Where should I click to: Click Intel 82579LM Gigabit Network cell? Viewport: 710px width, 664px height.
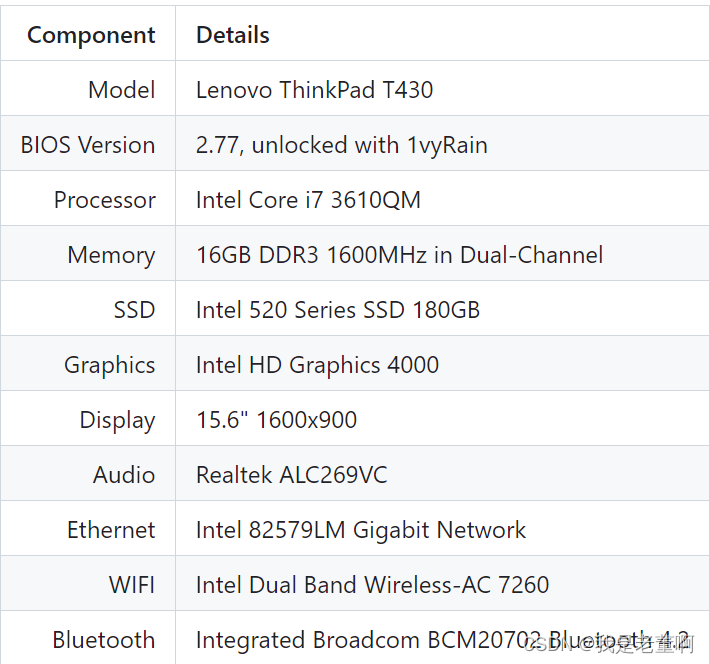click(x=360, y=530)
